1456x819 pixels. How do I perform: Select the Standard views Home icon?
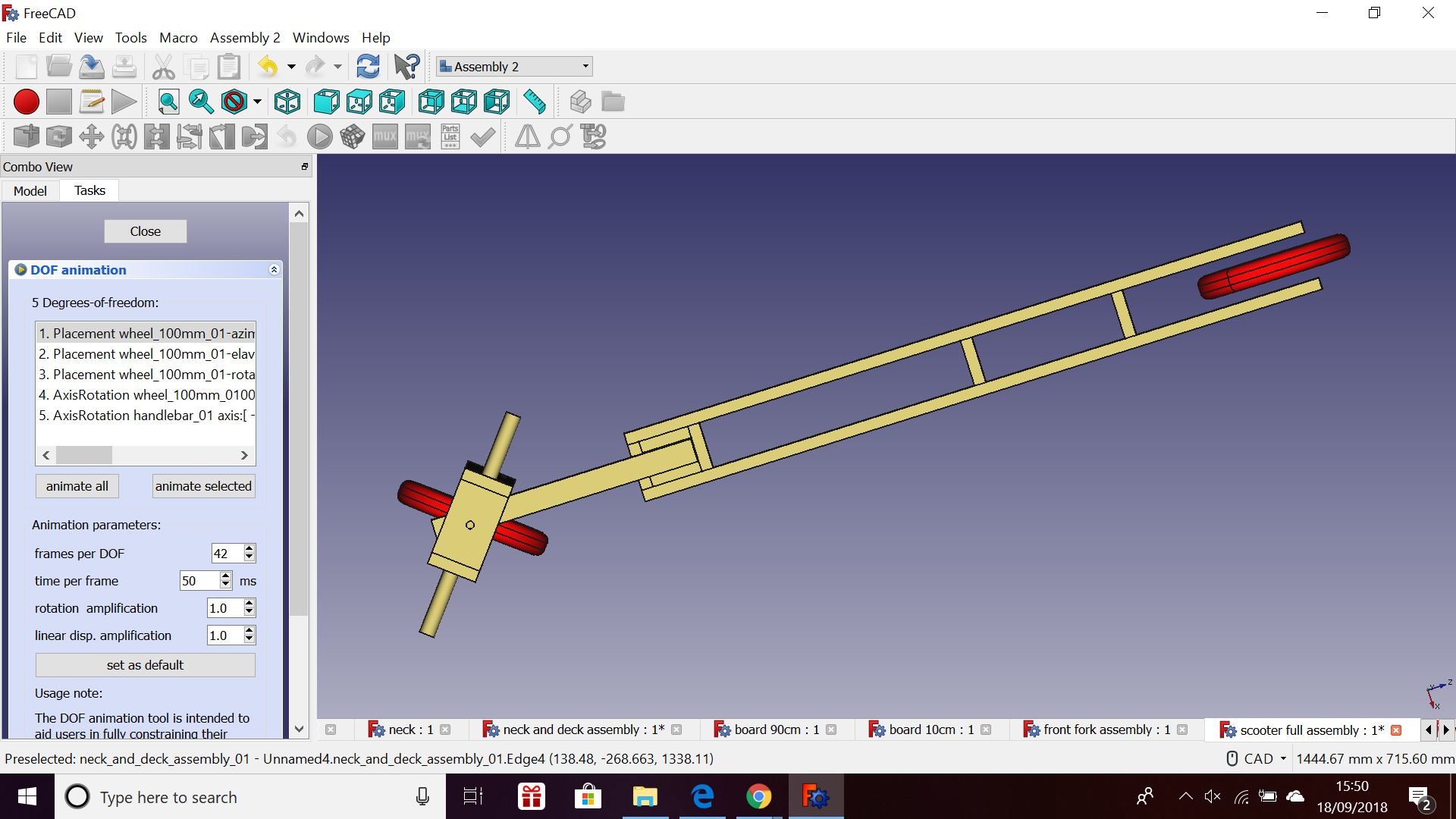(289, 100)
